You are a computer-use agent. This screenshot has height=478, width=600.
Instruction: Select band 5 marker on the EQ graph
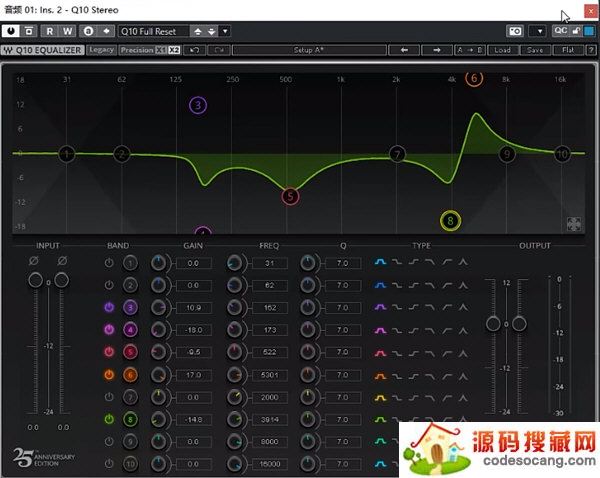290,196
